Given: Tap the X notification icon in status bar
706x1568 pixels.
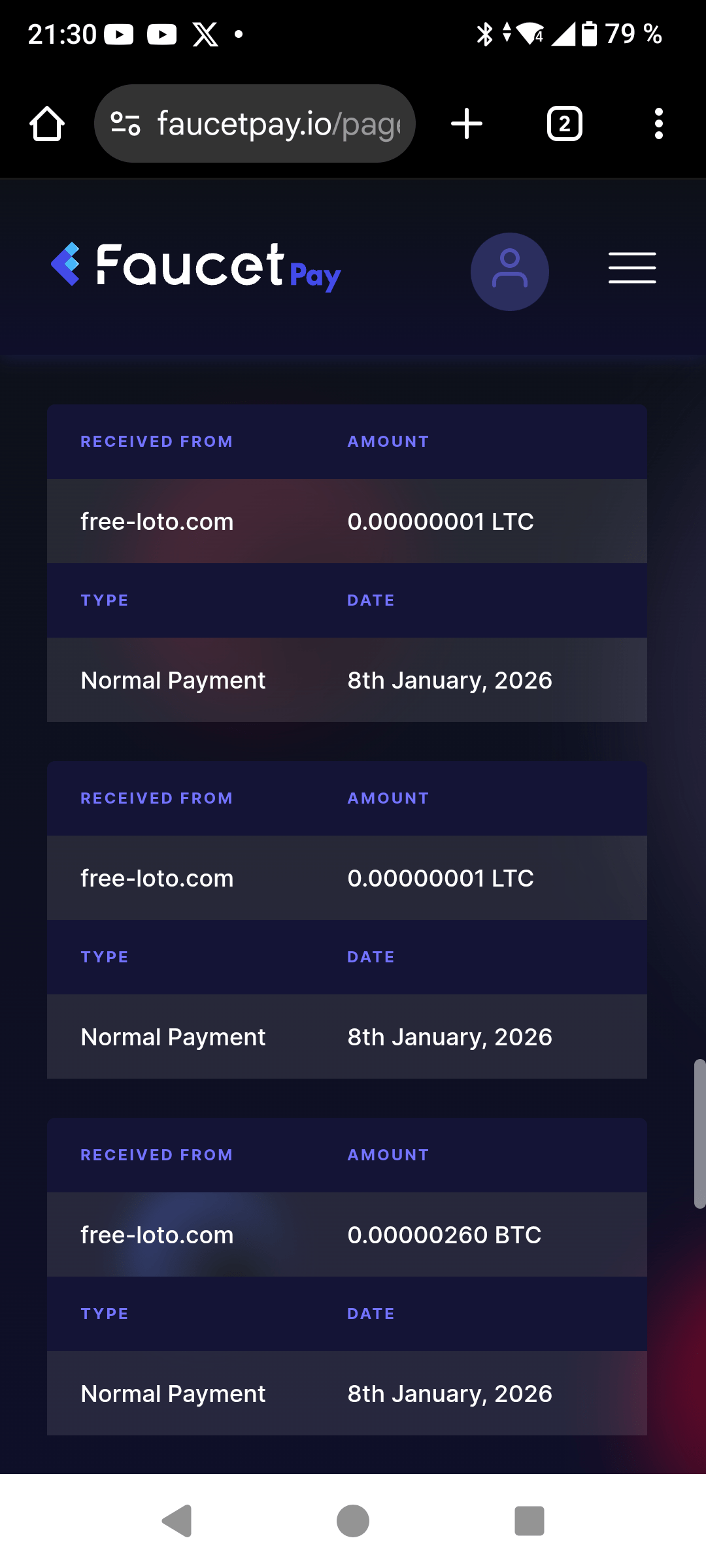Looking at the screenshot, I should point(205,34).
